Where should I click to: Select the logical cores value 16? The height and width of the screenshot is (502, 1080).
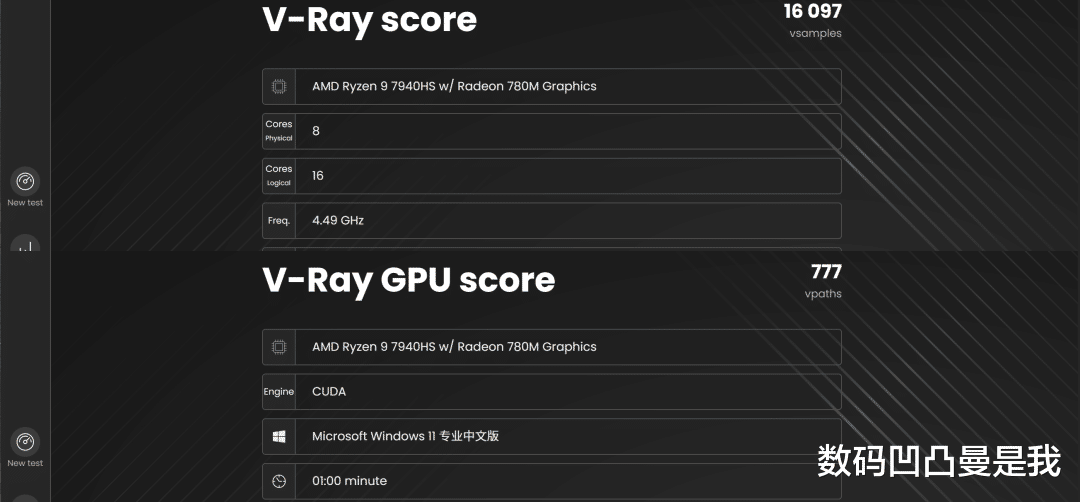click(x=318, y=176)
